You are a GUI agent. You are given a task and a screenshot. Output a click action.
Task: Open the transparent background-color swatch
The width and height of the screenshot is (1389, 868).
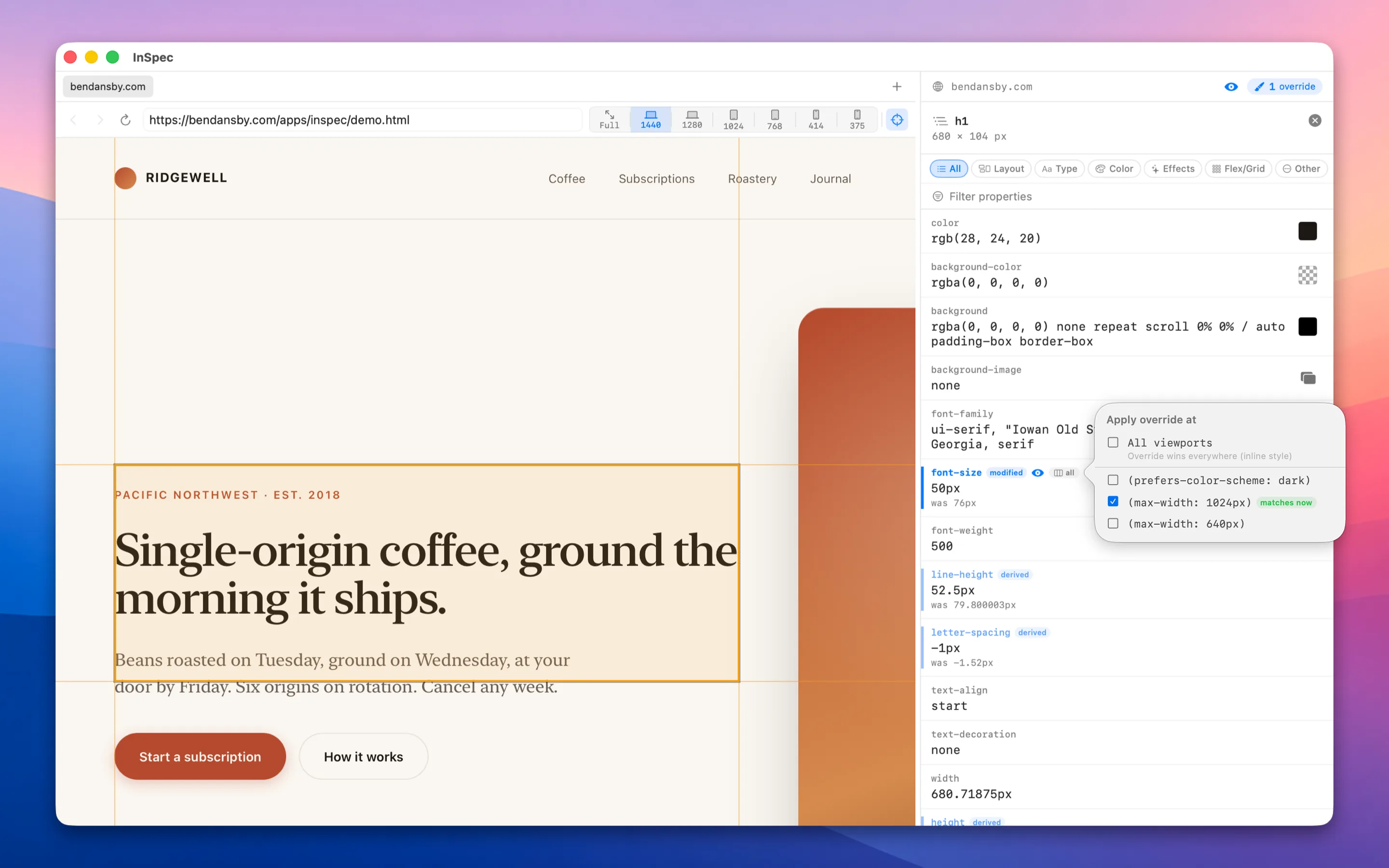pyautogui.click(x=1307, y=275)
